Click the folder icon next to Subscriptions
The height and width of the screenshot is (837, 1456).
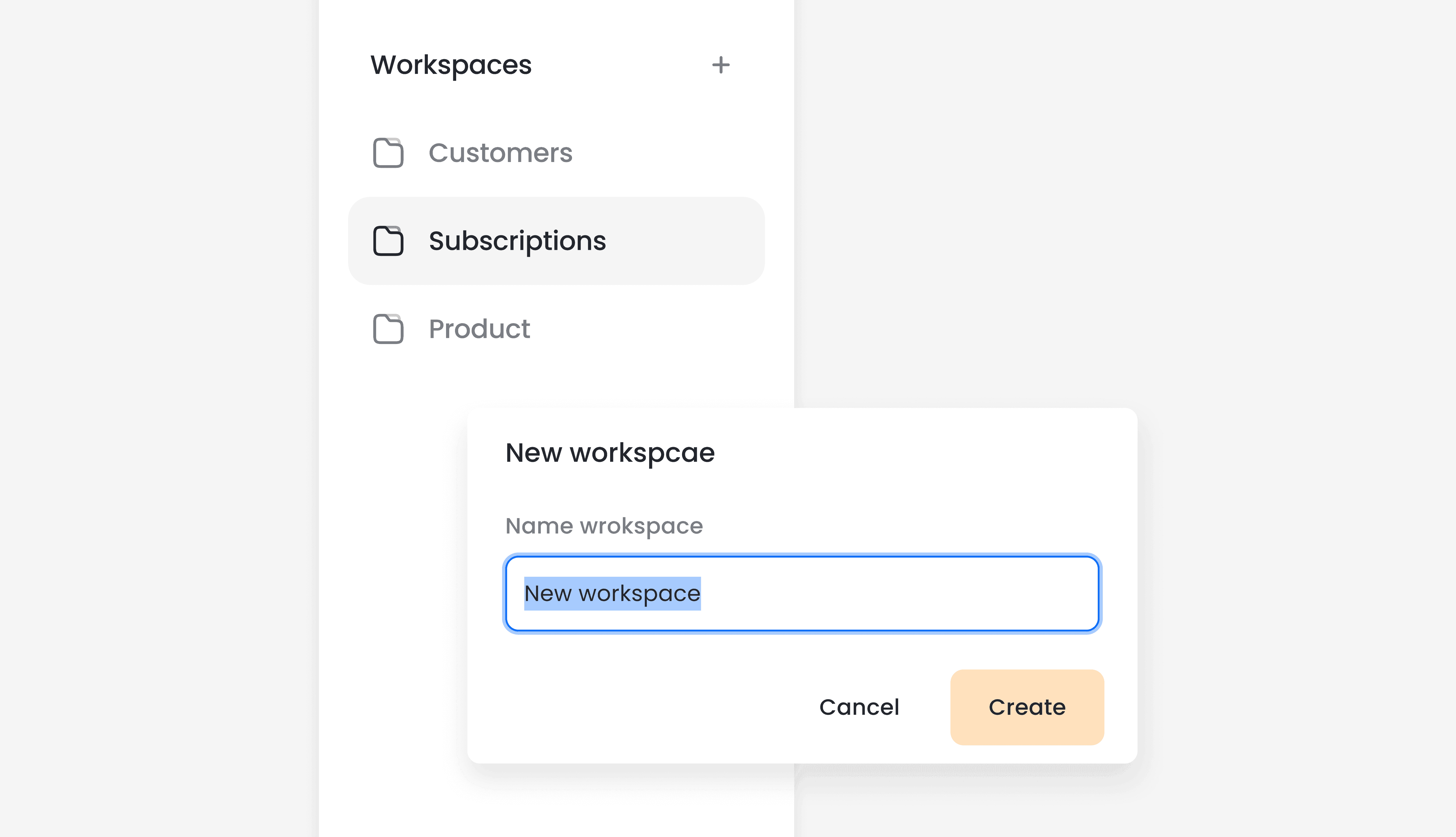[388, 241]
